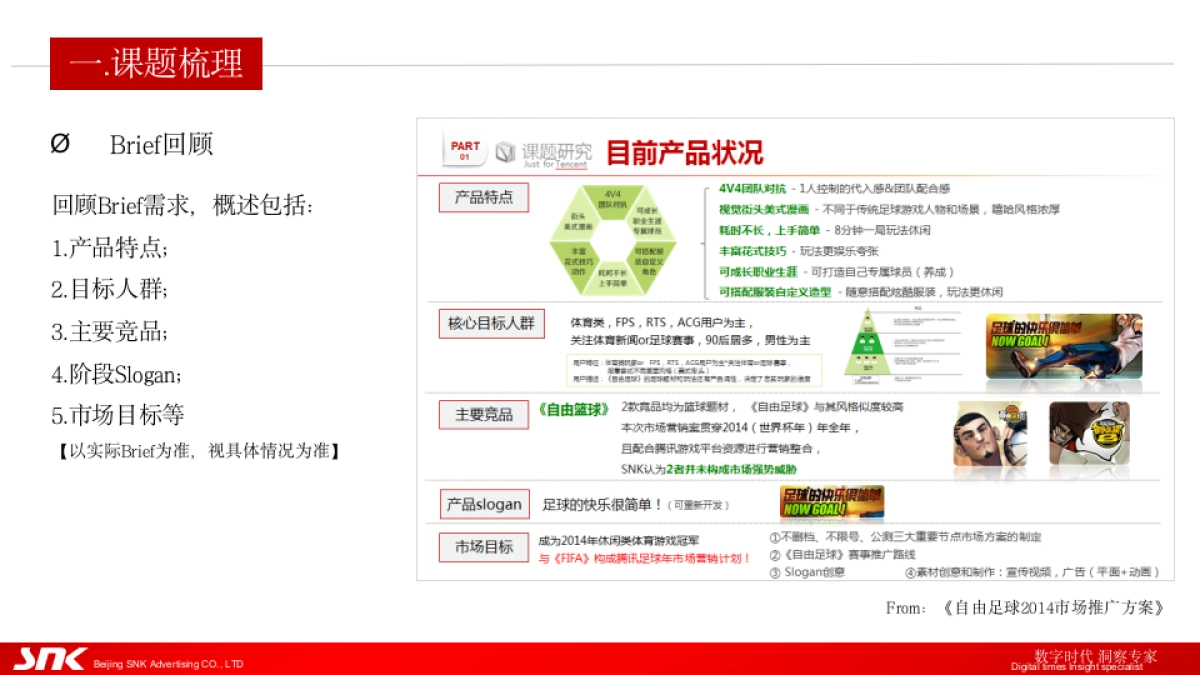Click the 一.课题梳理 header tab
Viewport: 1200px width, 675px height.
[154, 64]
